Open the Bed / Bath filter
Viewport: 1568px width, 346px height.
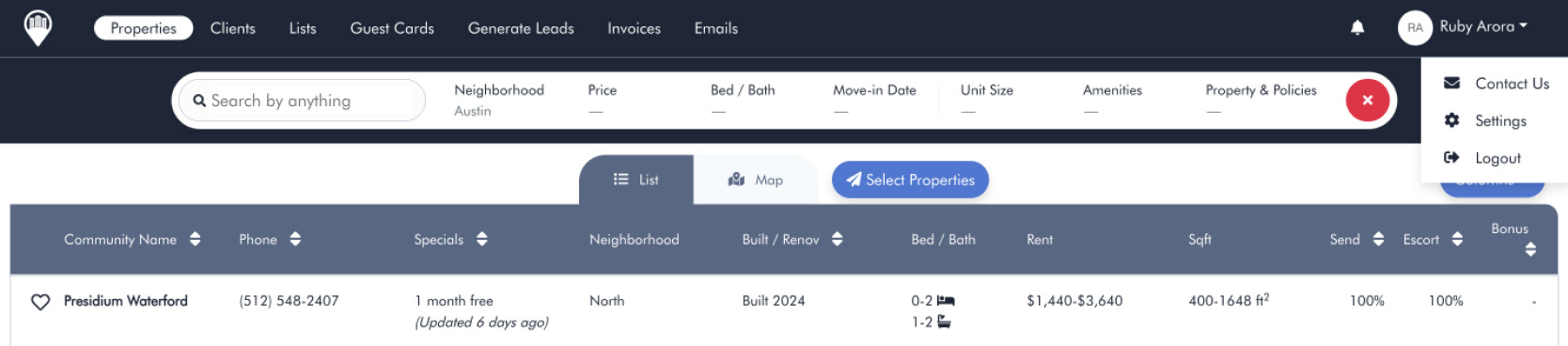pos(743,100)
